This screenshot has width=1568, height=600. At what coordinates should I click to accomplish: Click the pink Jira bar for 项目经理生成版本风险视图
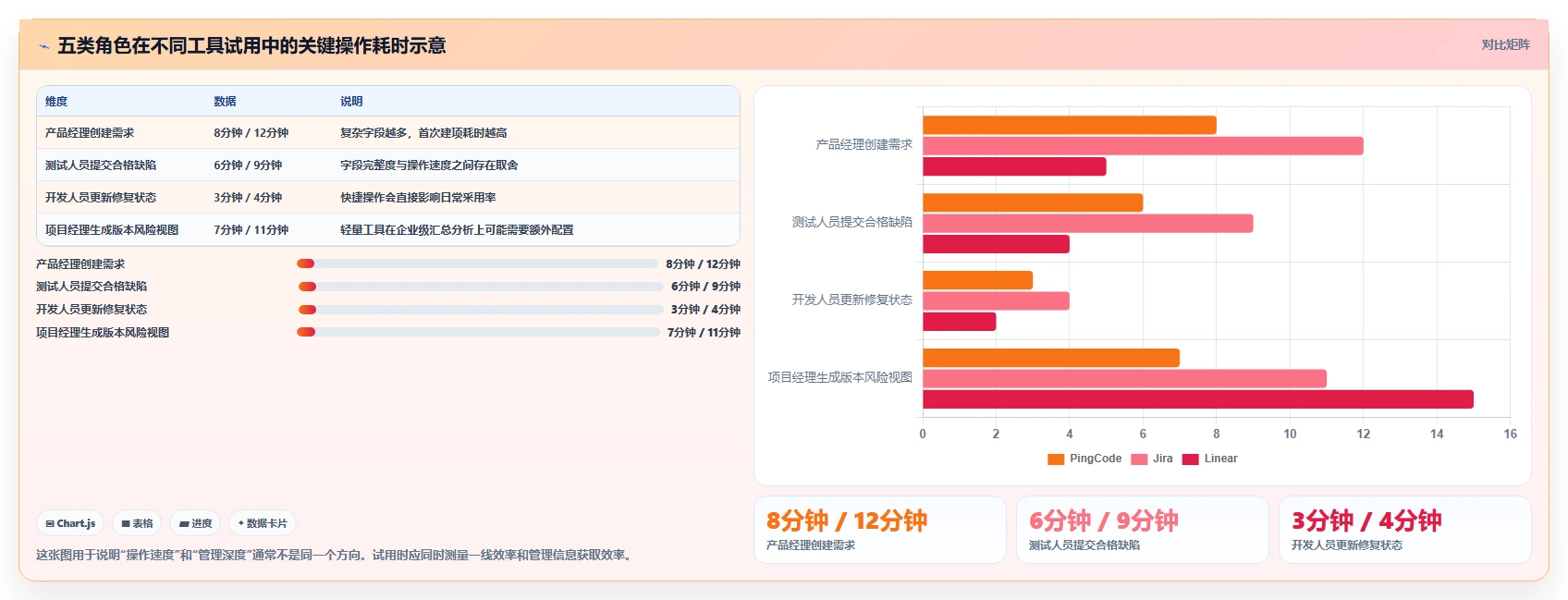pos(1124,379)
